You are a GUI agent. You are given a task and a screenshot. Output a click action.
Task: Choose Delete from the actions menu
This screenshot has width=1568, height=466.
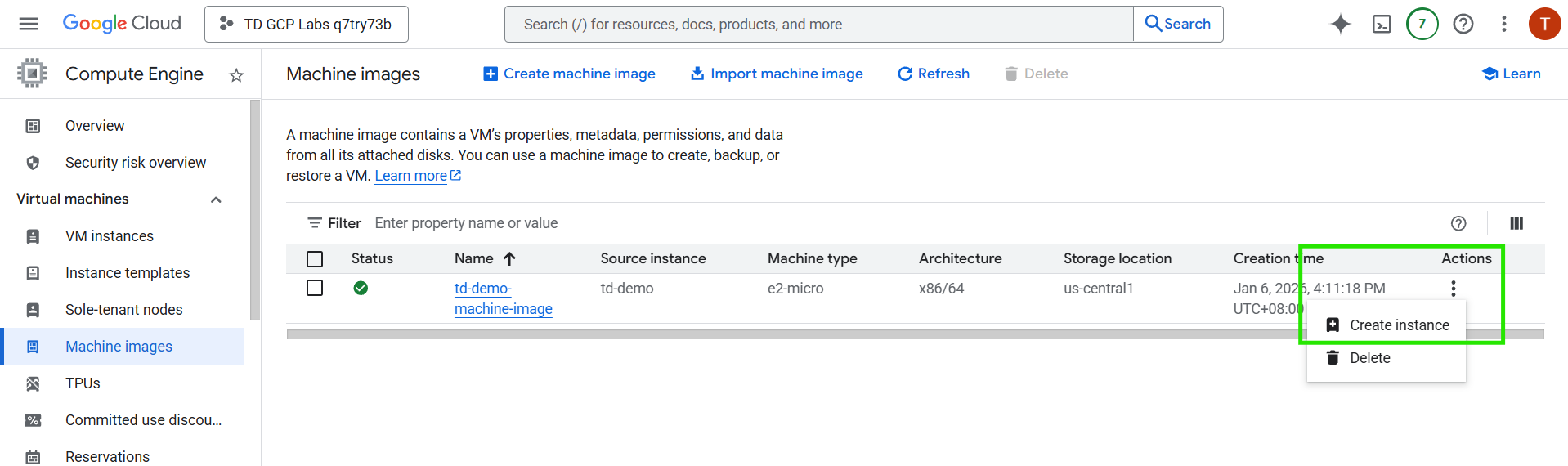click(1369, 358)
